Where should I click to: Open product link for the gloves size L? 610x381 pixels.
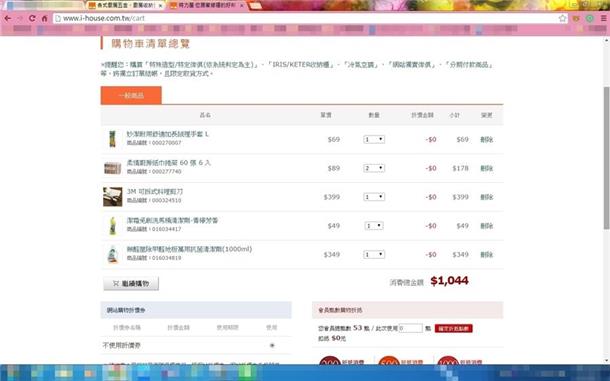click(x=168, y=134)
